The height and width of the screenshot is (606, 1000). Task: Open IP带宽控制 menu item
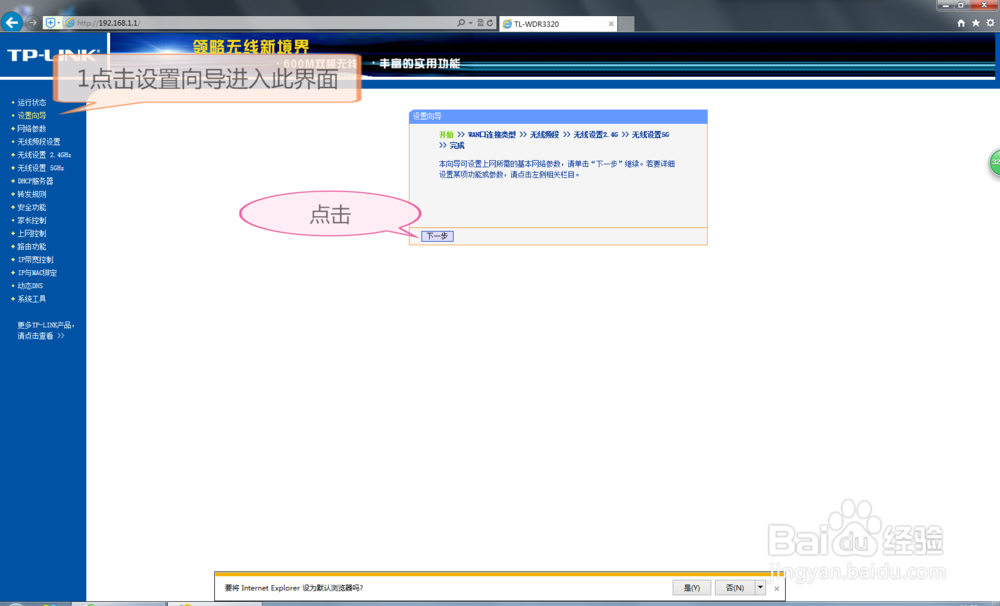35,260
